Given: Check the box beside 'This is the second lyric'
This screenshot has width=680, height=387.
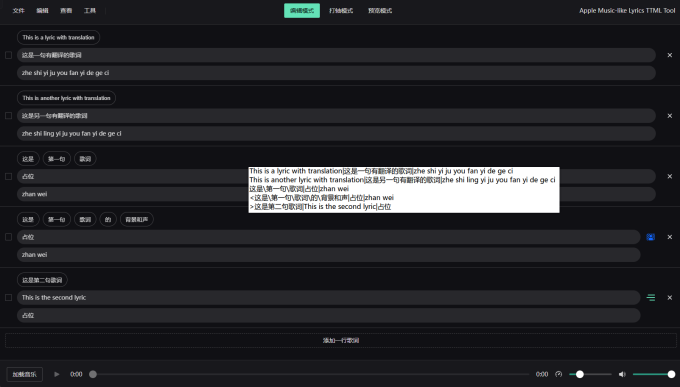Looking at the screenshot, I should (8, 298).
